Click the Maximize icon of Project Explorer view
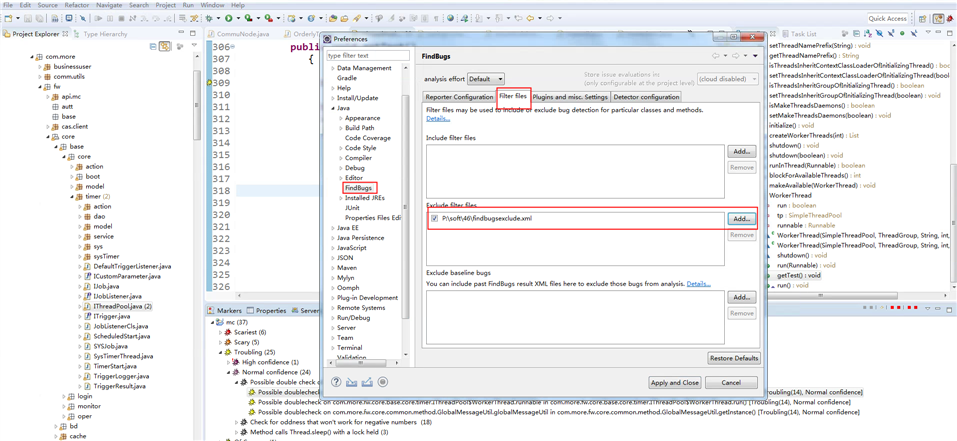The height and width of the screenshot is (441, 957). pyautogui.click(x=192, y=34)
